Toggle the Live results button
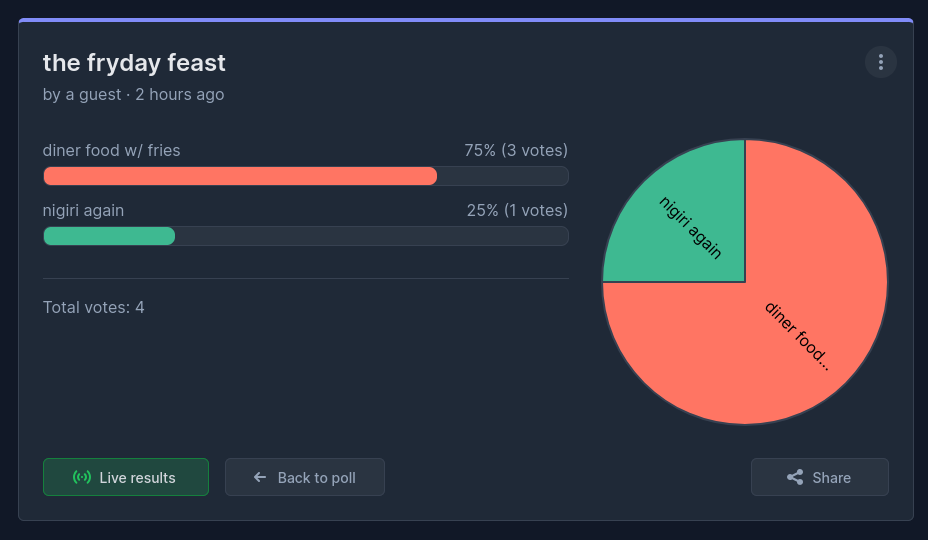The height and width of the screenshot is (540, 928). pyautogui.click(x=126, y=477)
